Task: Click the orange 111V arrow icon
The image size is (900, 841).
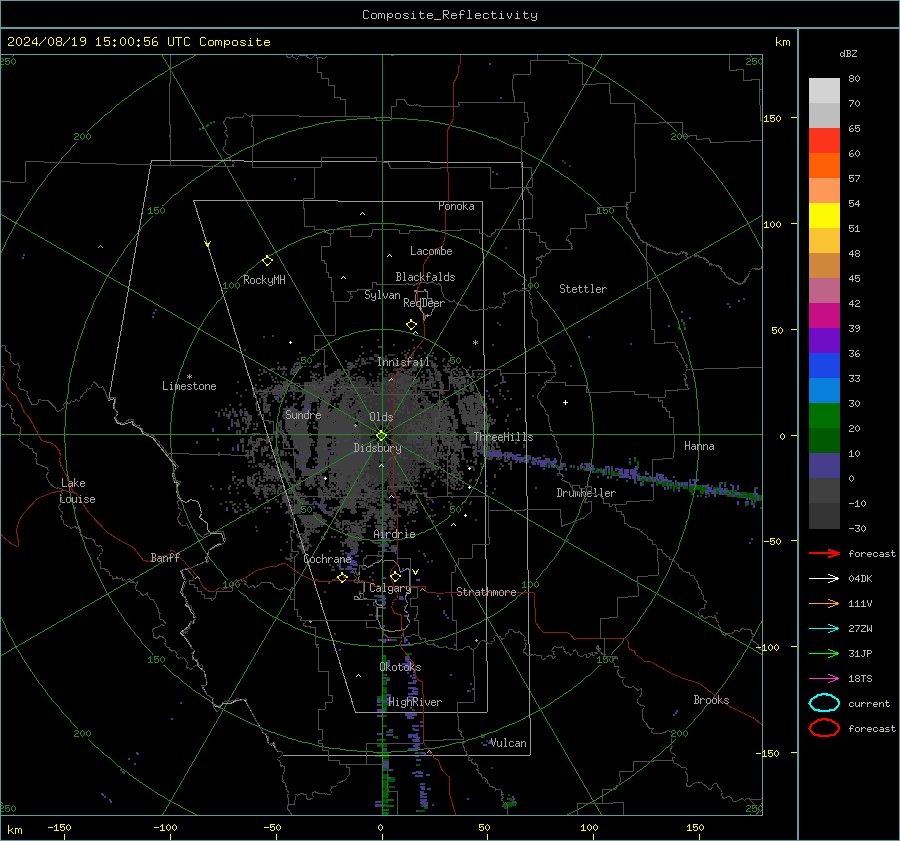Action: pyautogui.click(x=824, y=603)
